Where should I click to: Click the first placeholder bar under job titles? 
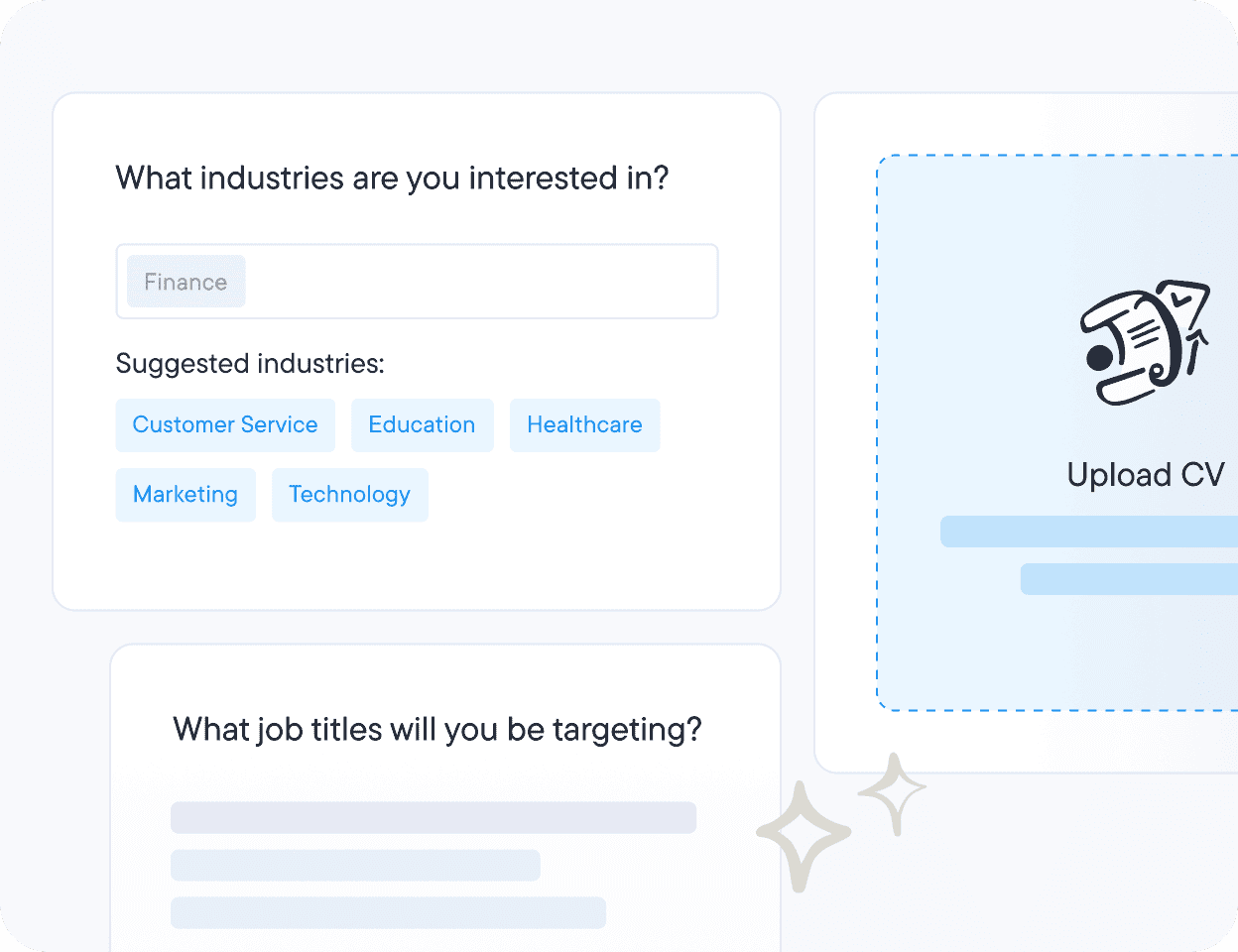(433, 818)
